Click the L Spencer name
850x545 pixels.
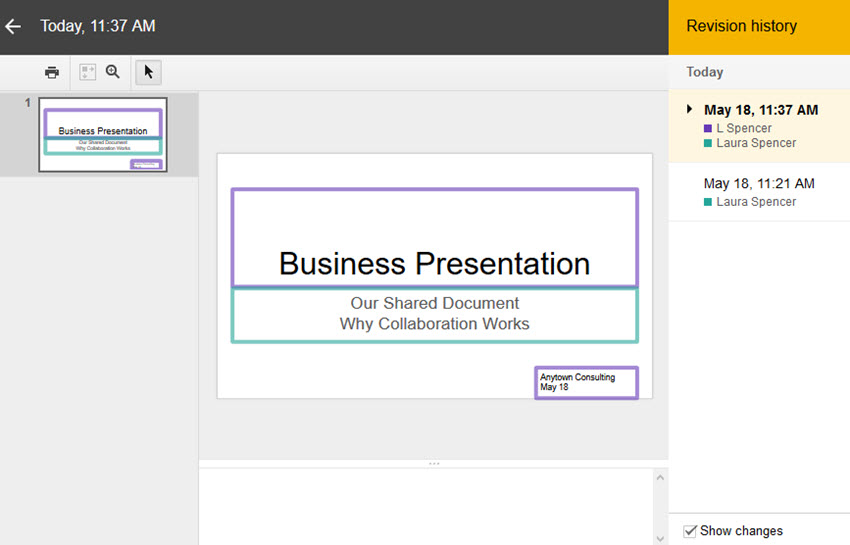pyautogui.click(x=744, y=129)
